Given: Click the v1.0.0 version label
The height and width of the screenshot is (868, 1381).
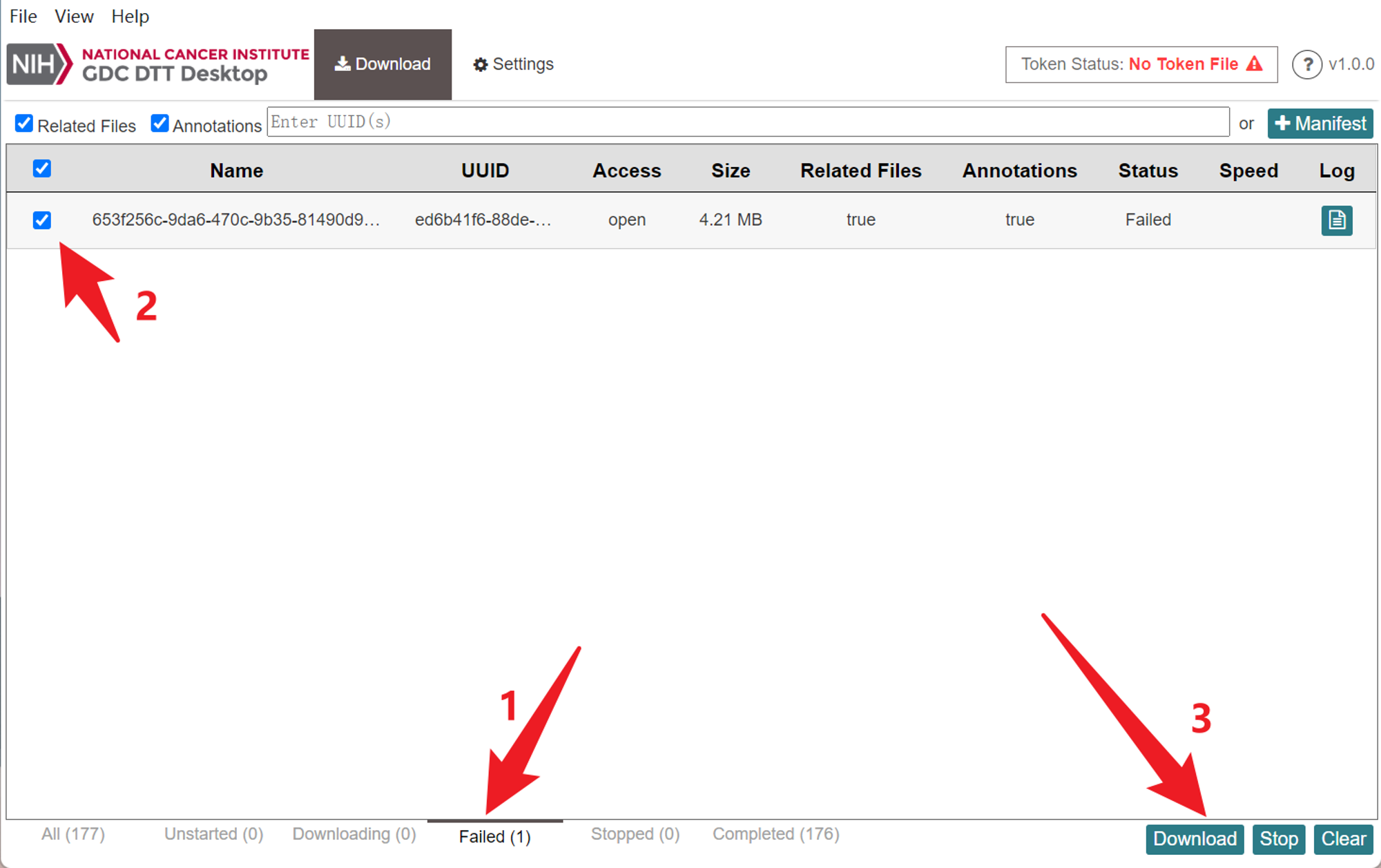Looking at the screenshot, I should (x=1351, y=64).
